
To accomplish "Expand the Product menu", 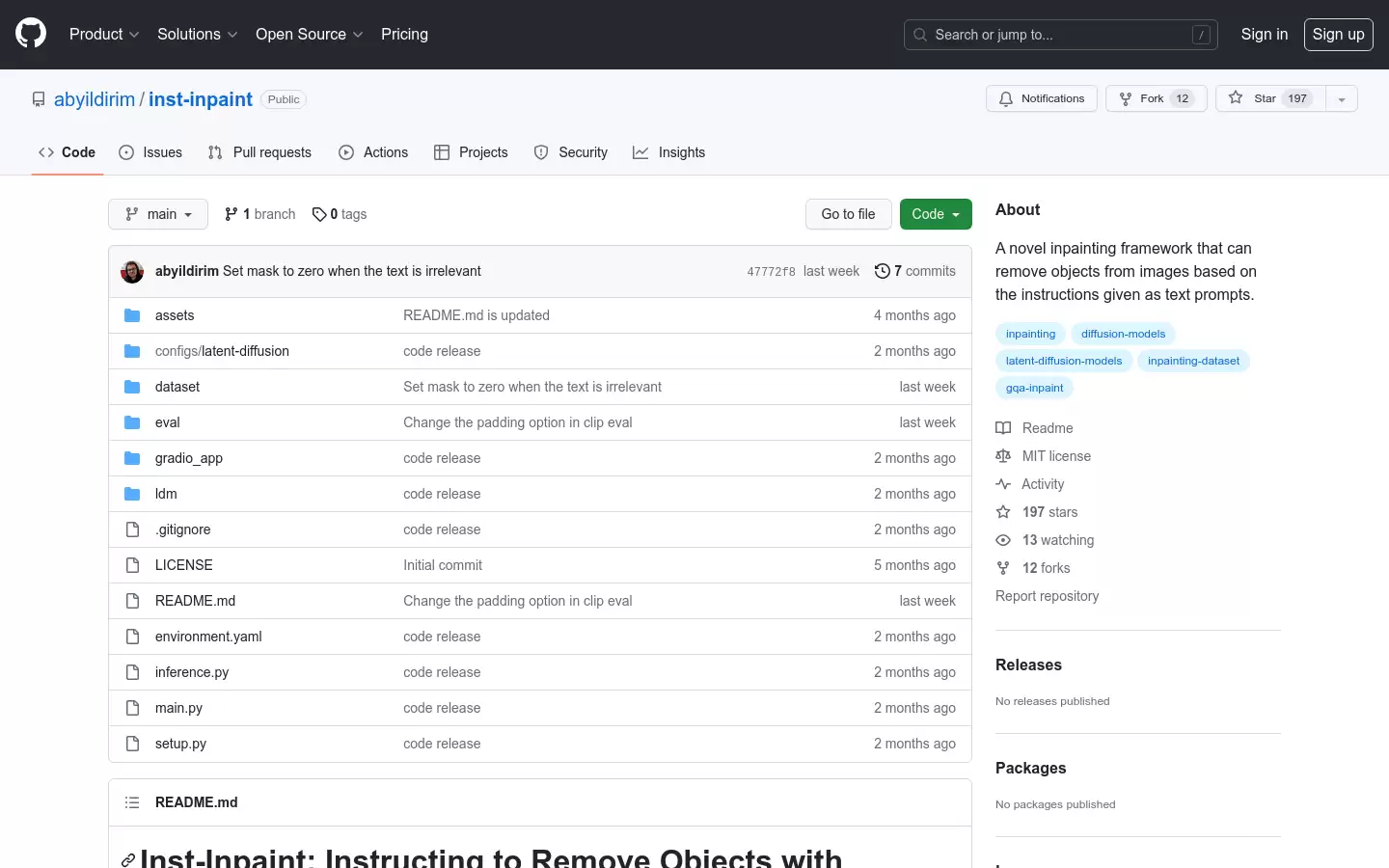I will tap(104, 34).
